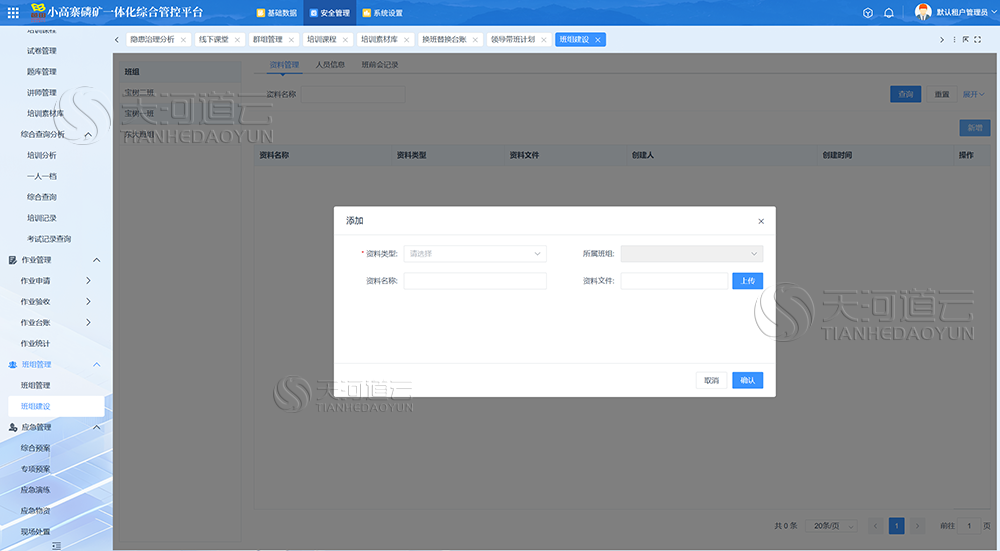The height and width of the screenshot is (551, 1000).
Task: Switch to the 隐患治理分析 tab
Action: [152, 40]
